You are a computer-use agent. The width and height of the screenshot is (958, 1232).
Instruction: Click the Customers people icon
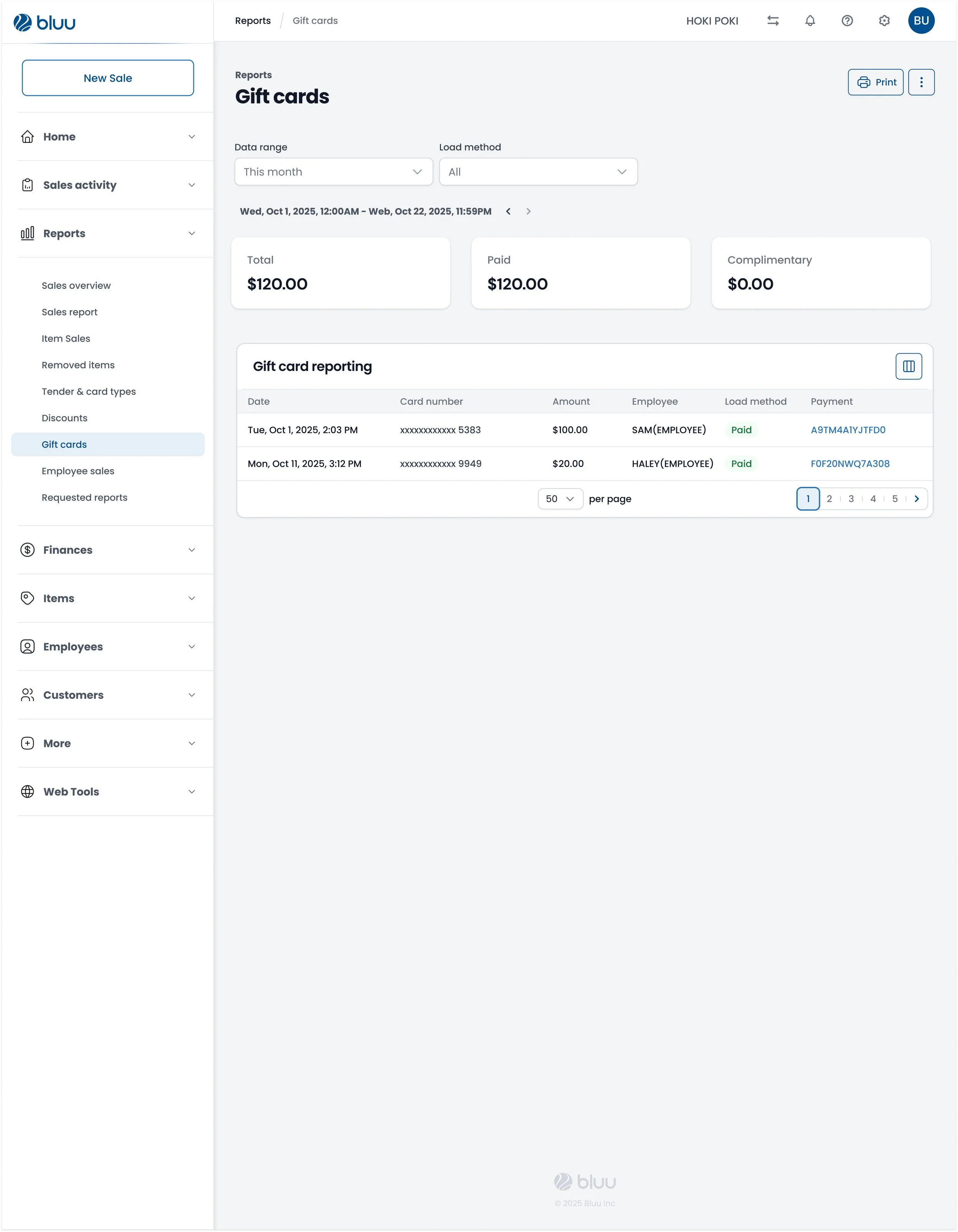pos(27,695)
